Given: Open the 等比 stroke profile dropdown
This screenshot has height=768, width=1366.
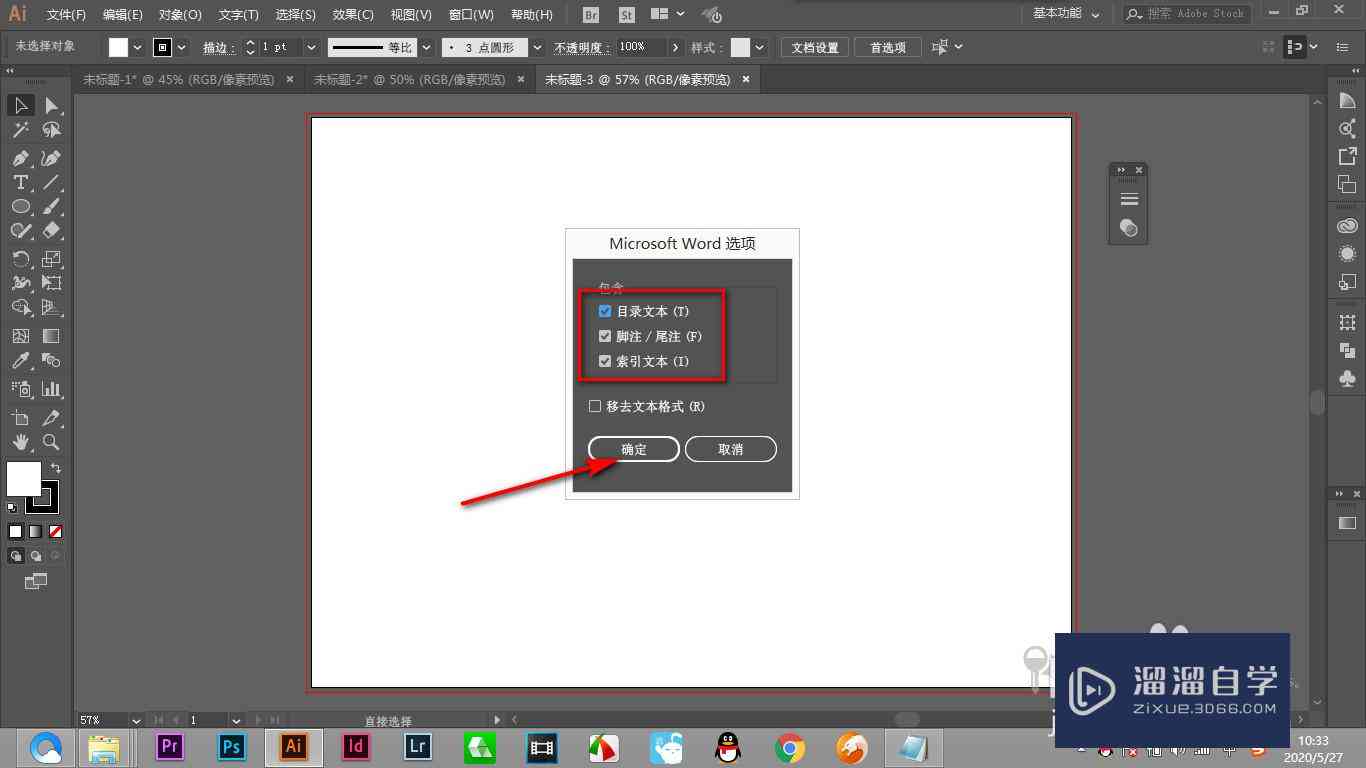Looking at the screenshot, I should pyautogui.click(x=427, y=47).
